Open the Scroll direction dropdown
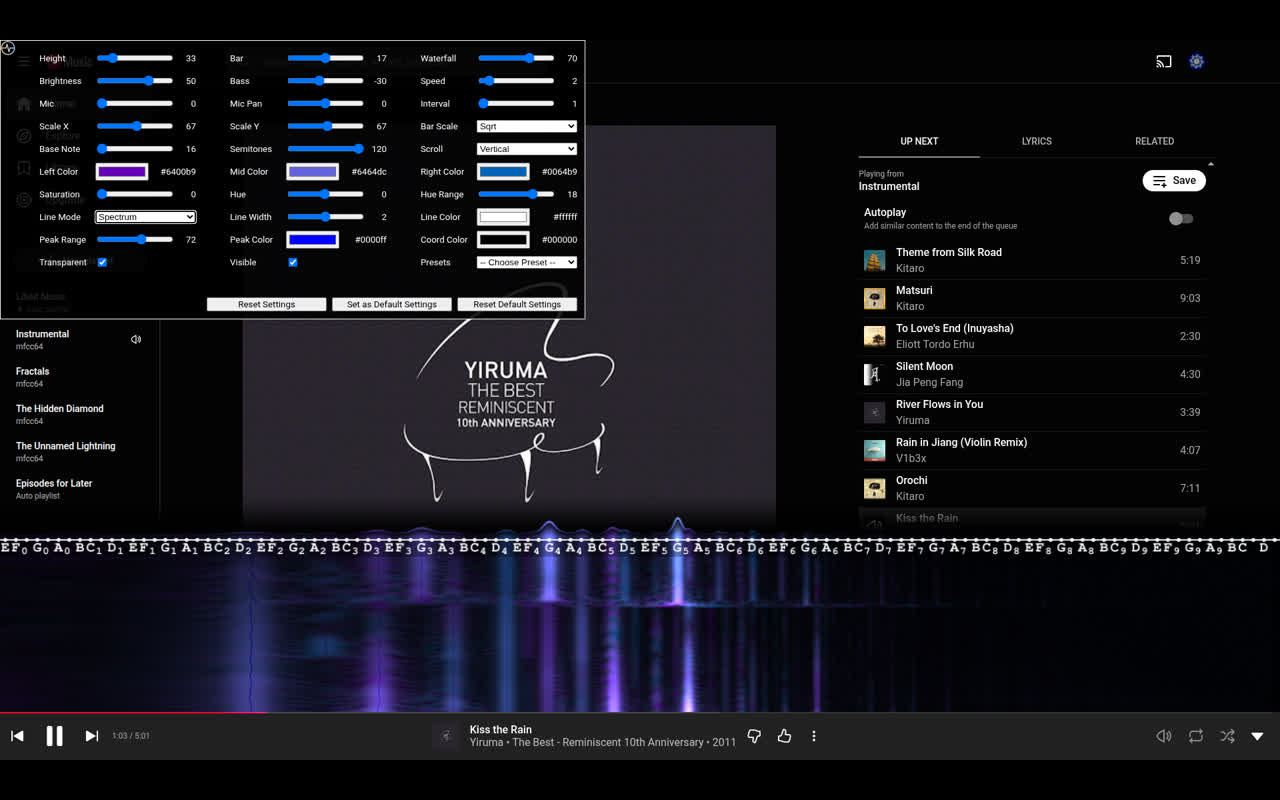The width and height of the screenshot is (1280, 800). coord(527,149)
